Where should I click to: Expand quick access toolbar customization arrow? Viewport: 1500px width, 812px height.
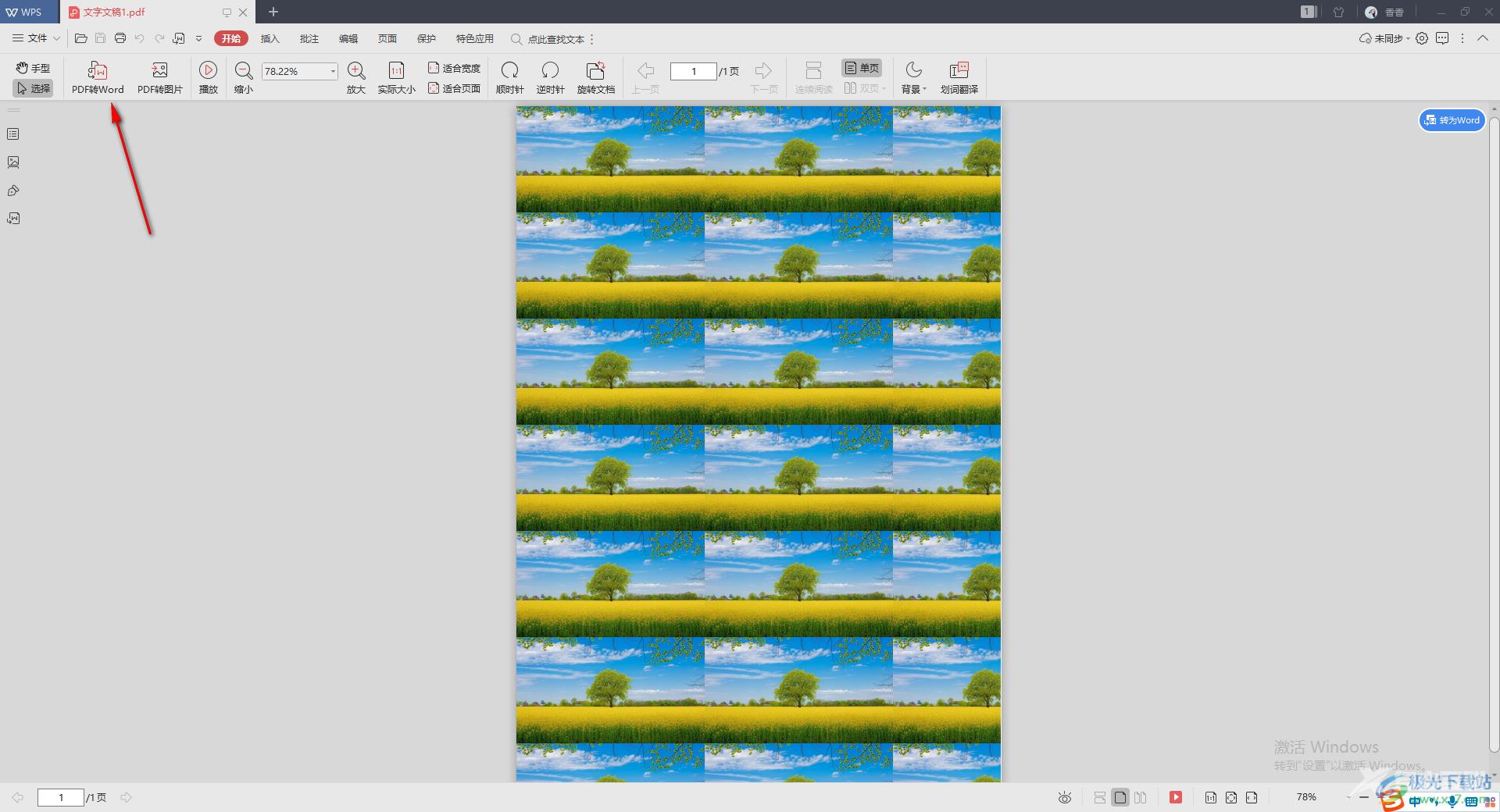click(198, 38)
